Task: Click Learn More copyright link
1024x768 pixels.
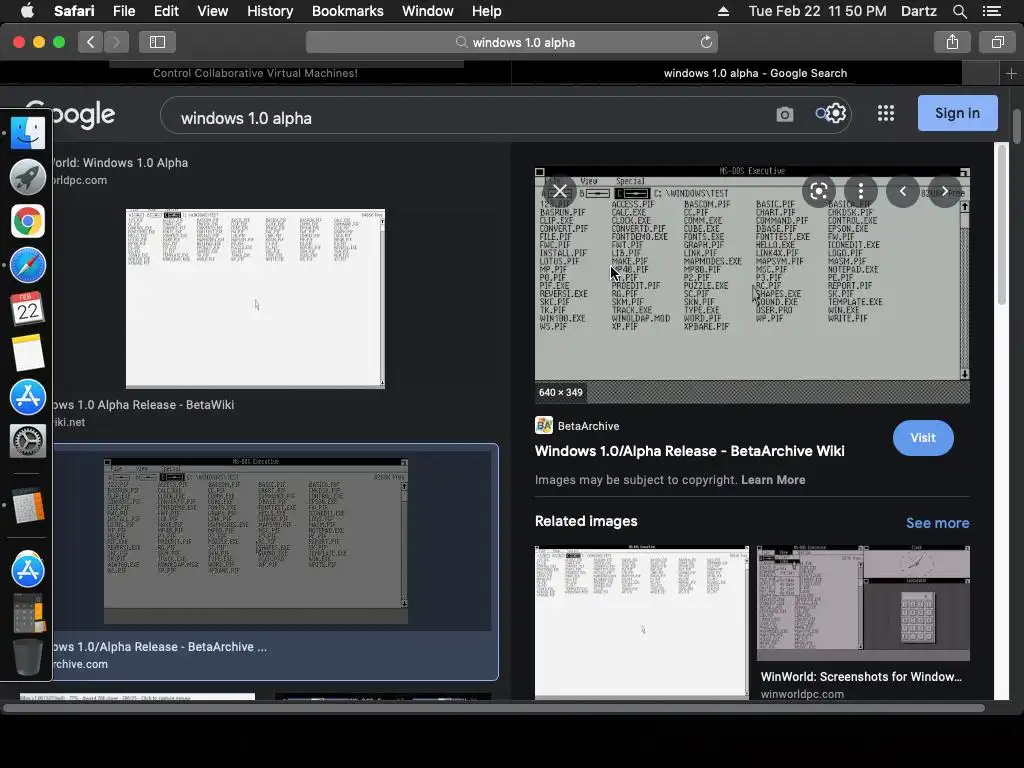Action: 773,480
